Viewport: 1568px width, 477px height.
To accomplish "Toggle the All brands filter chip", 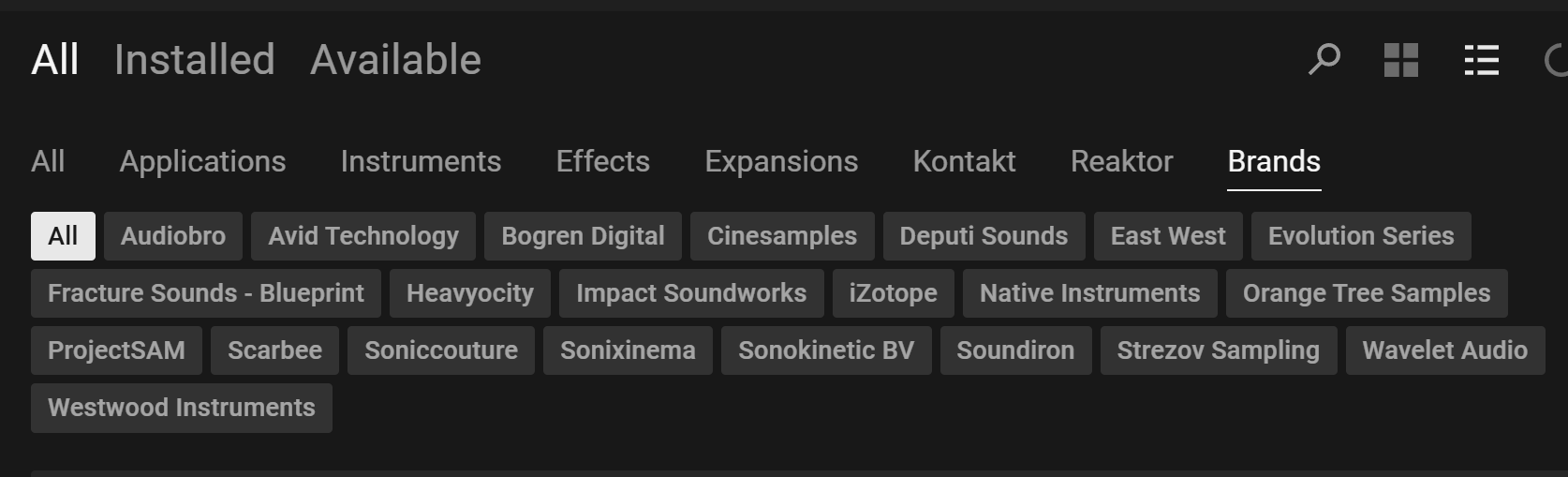I will click(x=63, y=235).
